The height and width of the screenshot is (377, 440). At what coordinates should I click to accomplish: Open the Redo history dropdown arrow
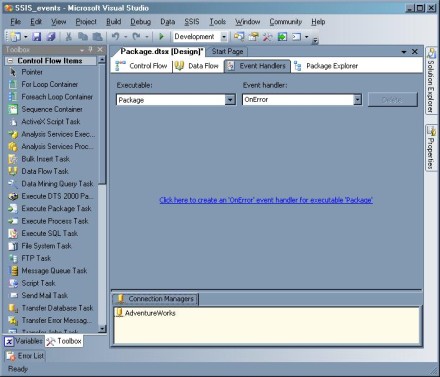146,37
